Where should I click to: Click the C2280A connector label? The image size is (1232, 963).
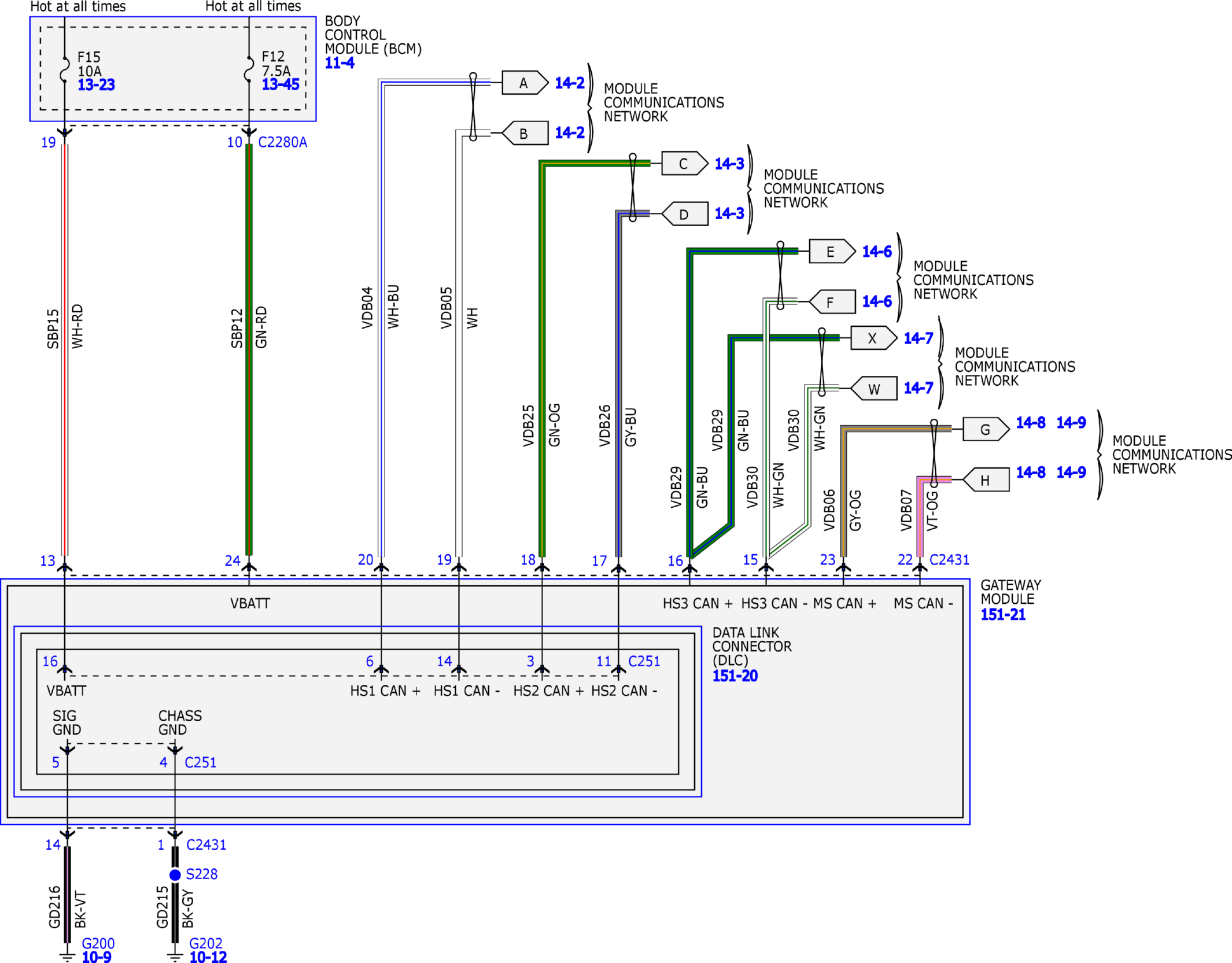point(282,142)
